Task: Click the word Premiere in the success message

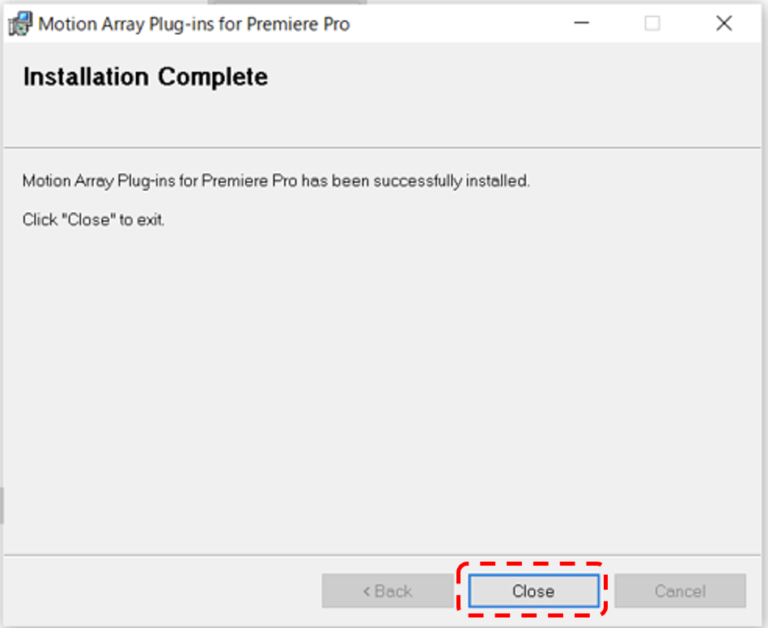Action: pyautogui.click(x=234, y=181)
